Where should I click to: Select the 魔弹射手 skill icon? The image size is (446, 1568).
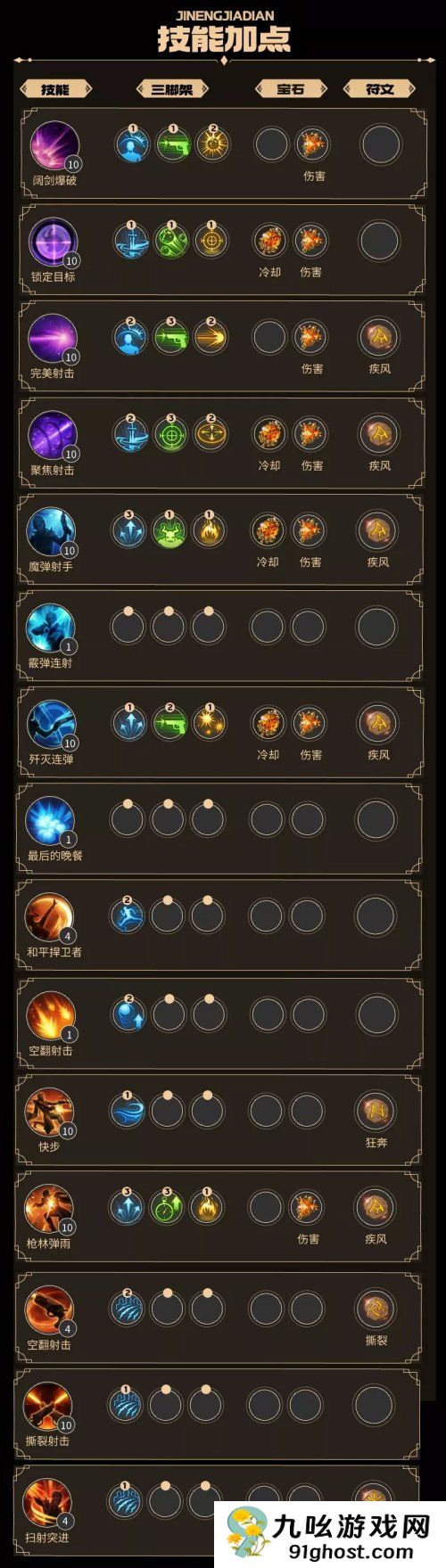point(52,532)
